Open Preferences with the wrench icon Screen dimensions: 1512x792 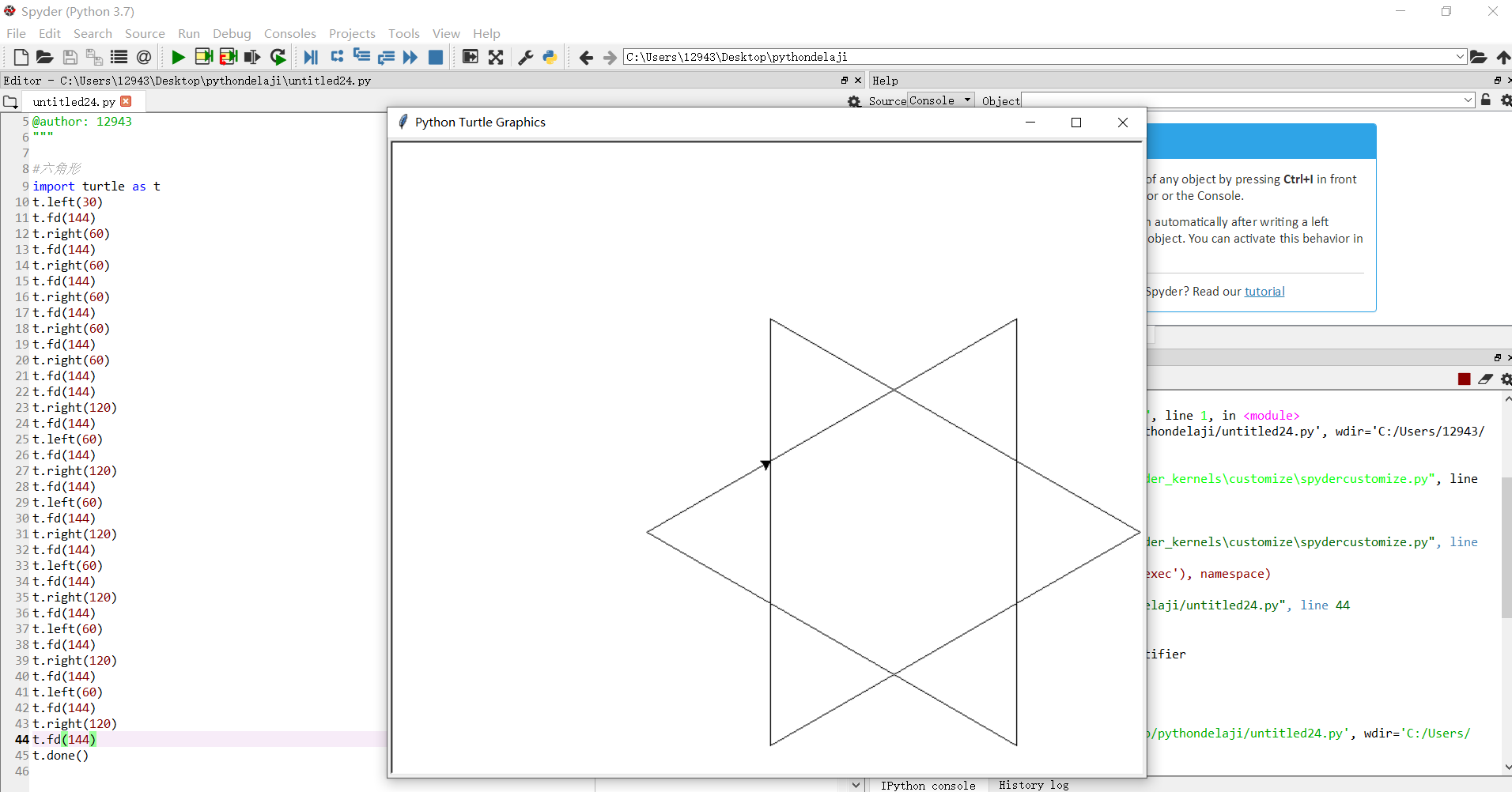525,57
